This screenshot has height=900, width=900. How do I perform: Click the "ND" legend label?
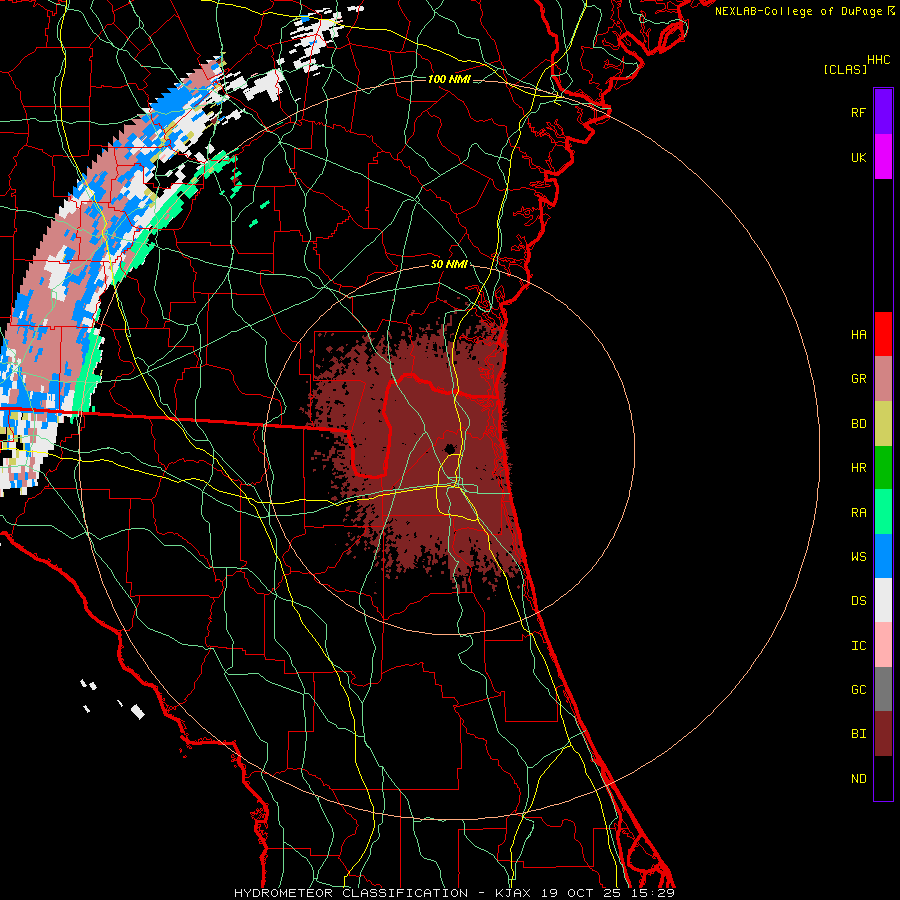[x=858, y=779]
